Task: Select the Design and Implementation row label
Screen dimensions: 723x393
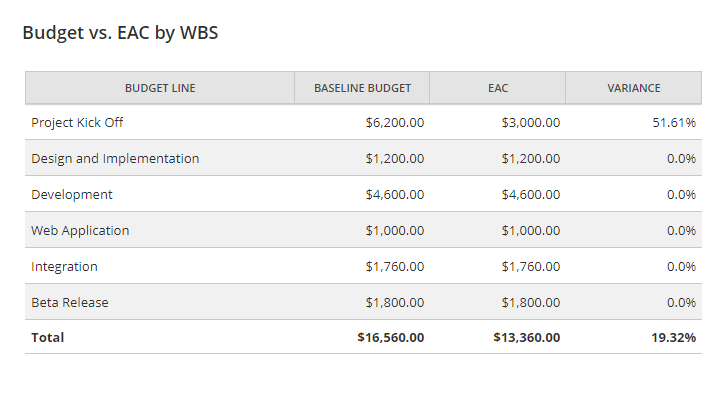Action: [x=115, y=159]
